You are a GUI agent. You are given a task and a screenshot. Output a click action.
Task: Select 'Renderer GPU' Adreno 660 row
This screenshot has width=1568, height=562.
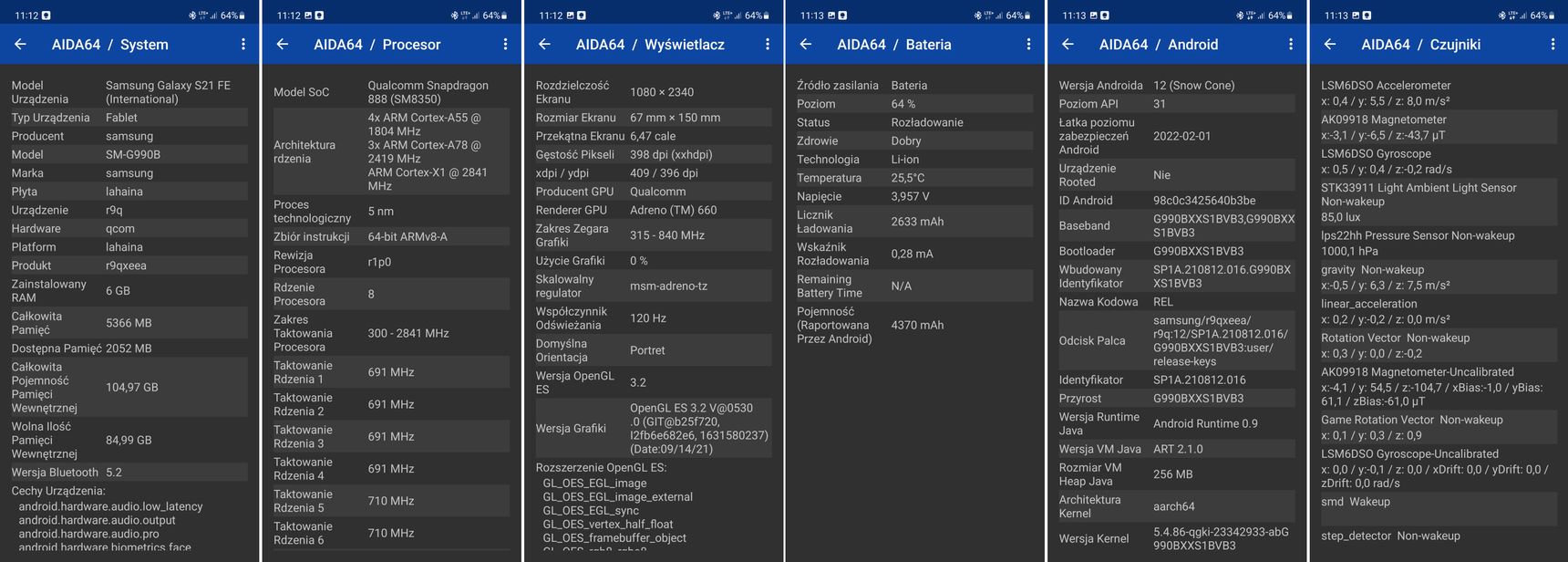pos(653,210)
